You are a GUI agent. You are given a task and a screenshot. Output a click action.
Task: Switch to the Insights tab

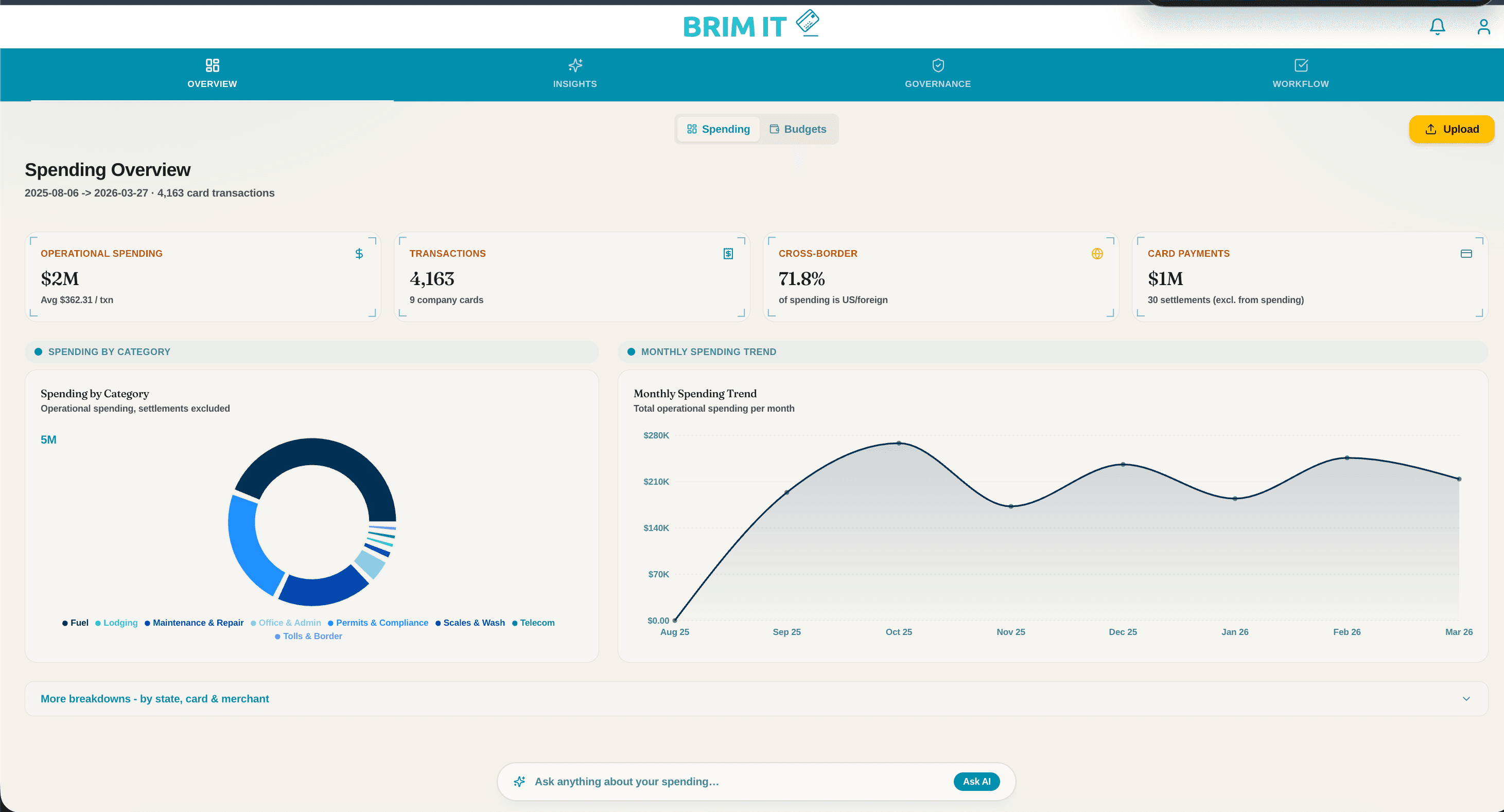[x=575, y=75]
